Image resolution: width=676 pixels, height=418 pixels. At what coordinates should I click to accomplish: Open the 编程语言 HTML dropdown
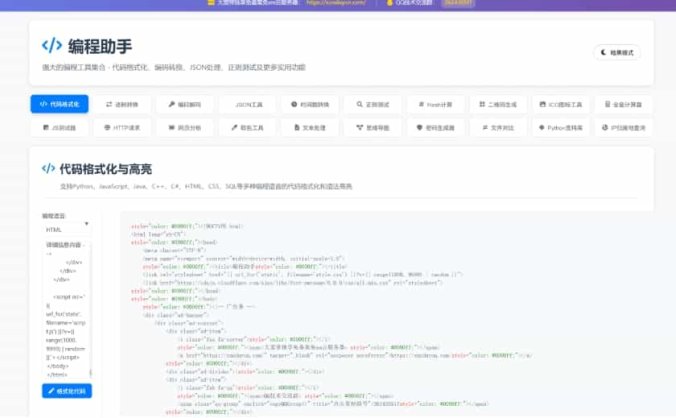pyautogui.click(x=67, y=229)
